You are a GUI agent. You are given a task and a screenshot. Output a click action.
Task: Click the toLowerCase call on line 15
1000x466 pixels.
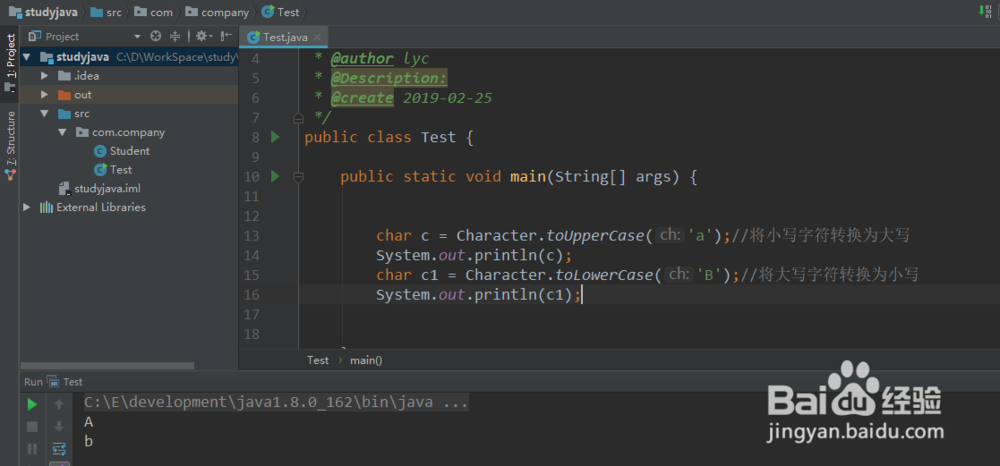(604, 275)
